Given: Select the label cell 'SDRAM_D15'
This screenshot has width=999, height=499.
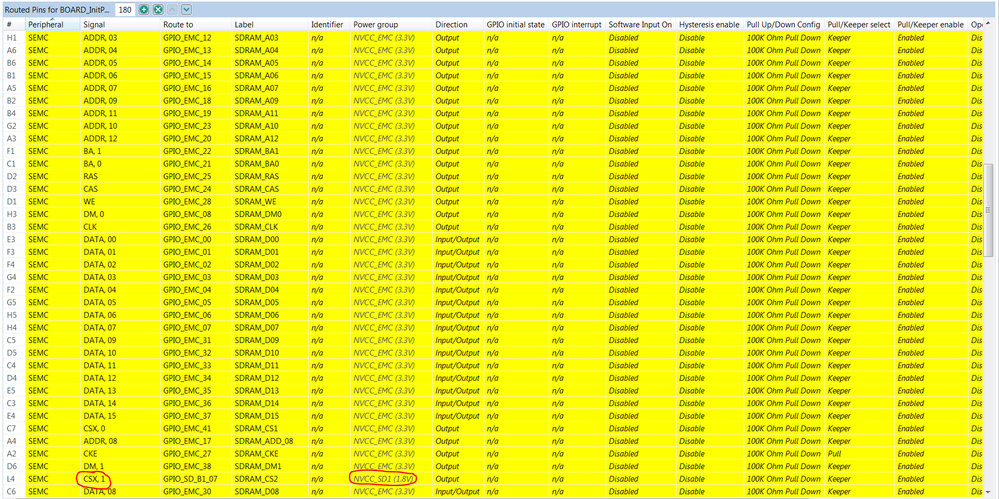Looking at the screenshot, I should coord(256,416).
